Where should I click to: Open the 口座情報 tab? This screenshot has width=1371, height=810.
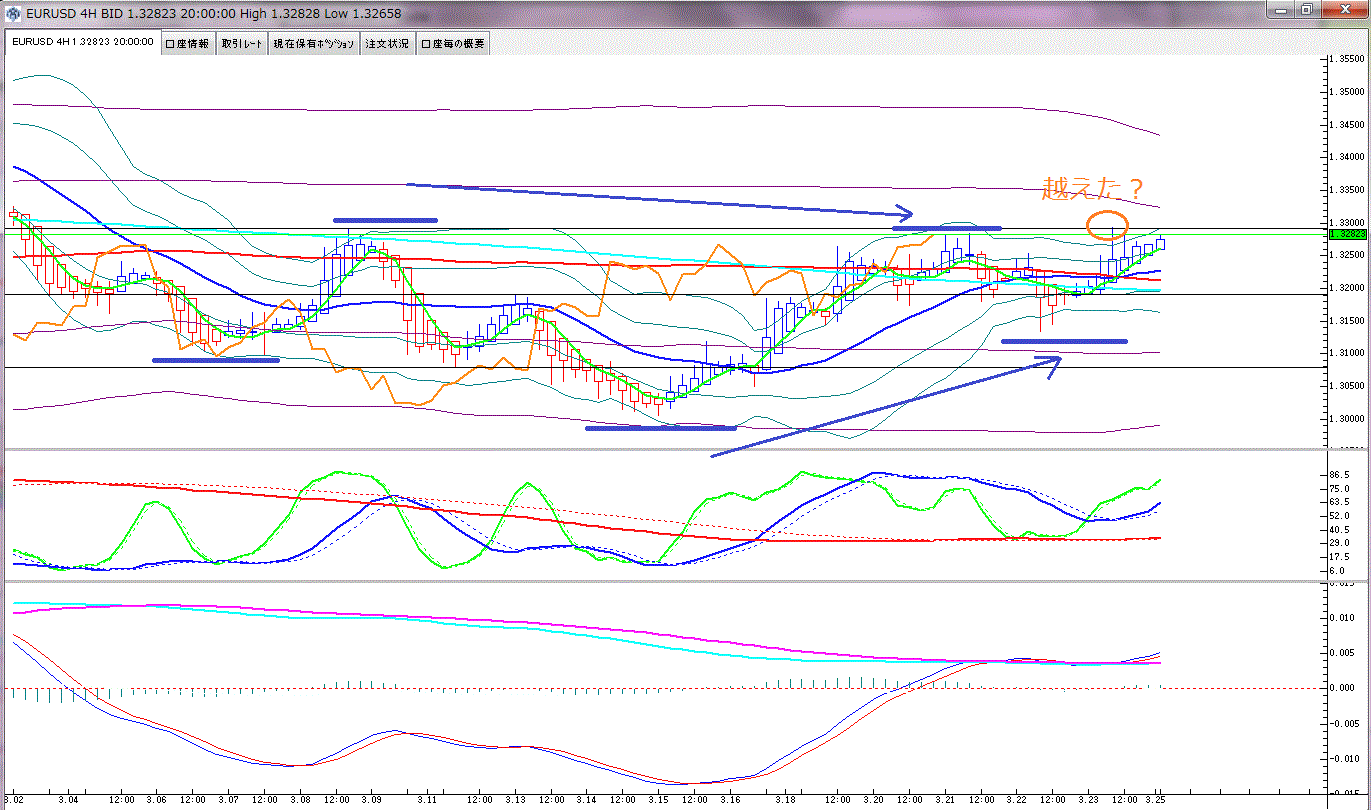click(187, 43)
